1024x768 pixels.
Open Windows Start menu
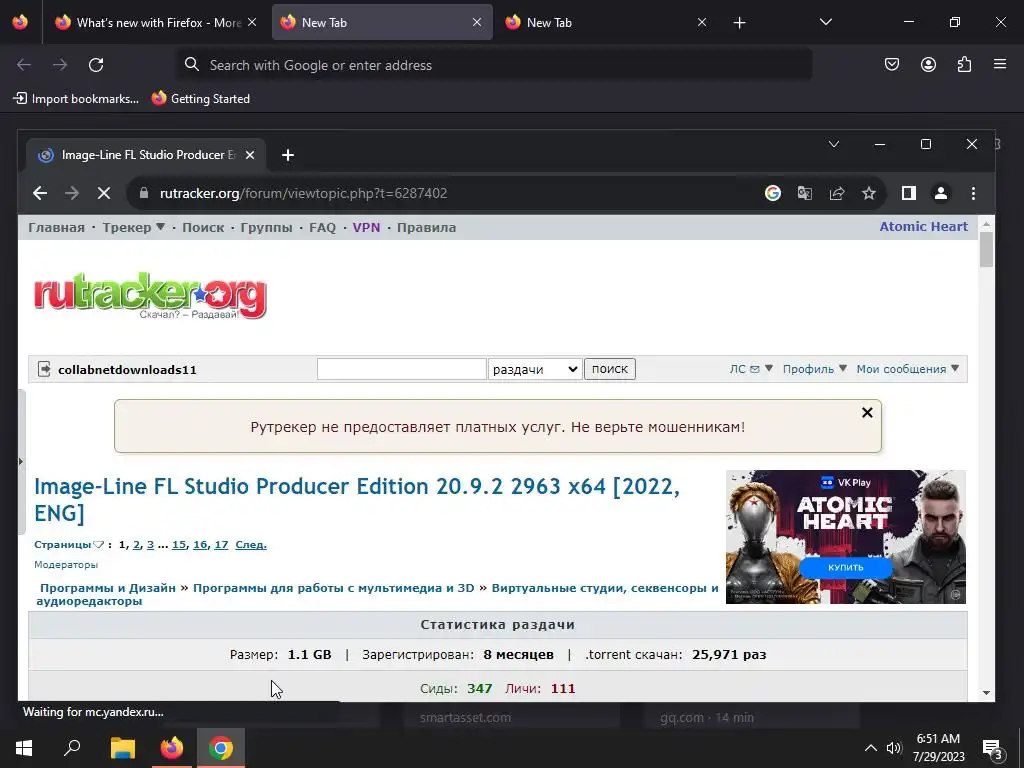(x=24, y=748)
